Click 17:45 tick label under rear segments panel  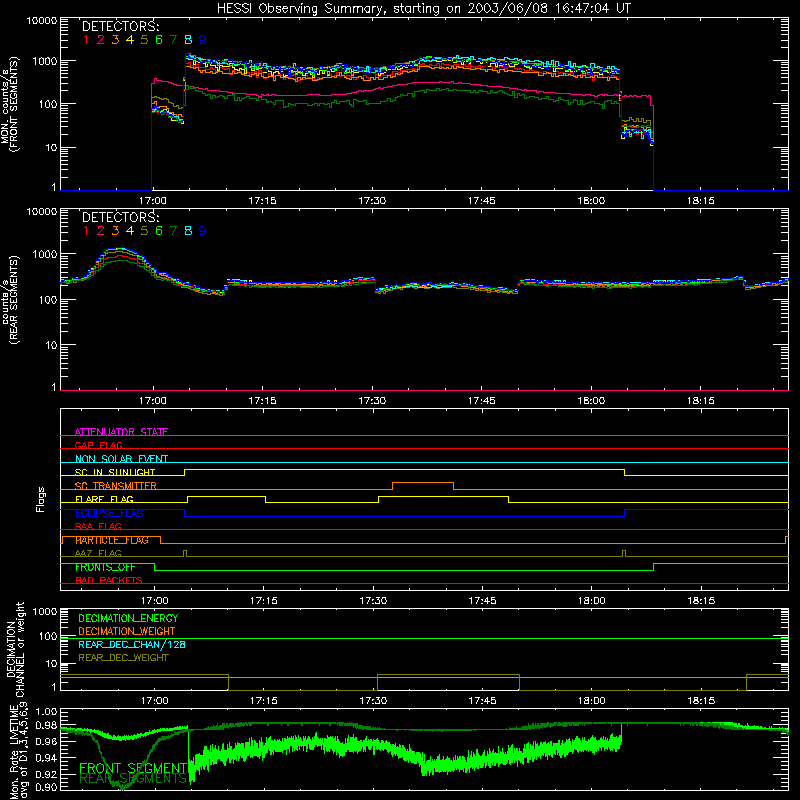tap(482, 401)
